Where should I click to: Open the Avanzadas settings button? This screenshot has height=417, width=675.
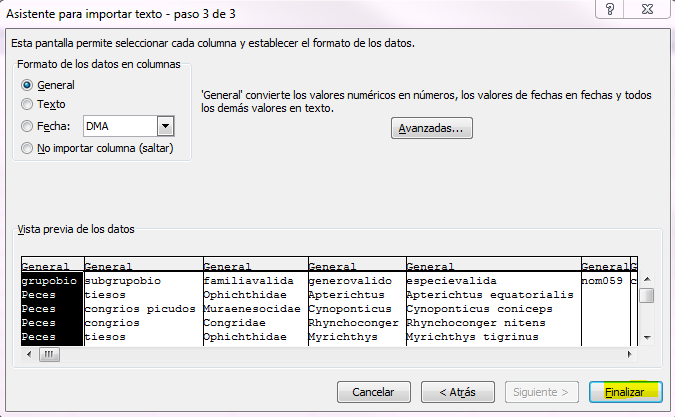[x=431, y=128]
